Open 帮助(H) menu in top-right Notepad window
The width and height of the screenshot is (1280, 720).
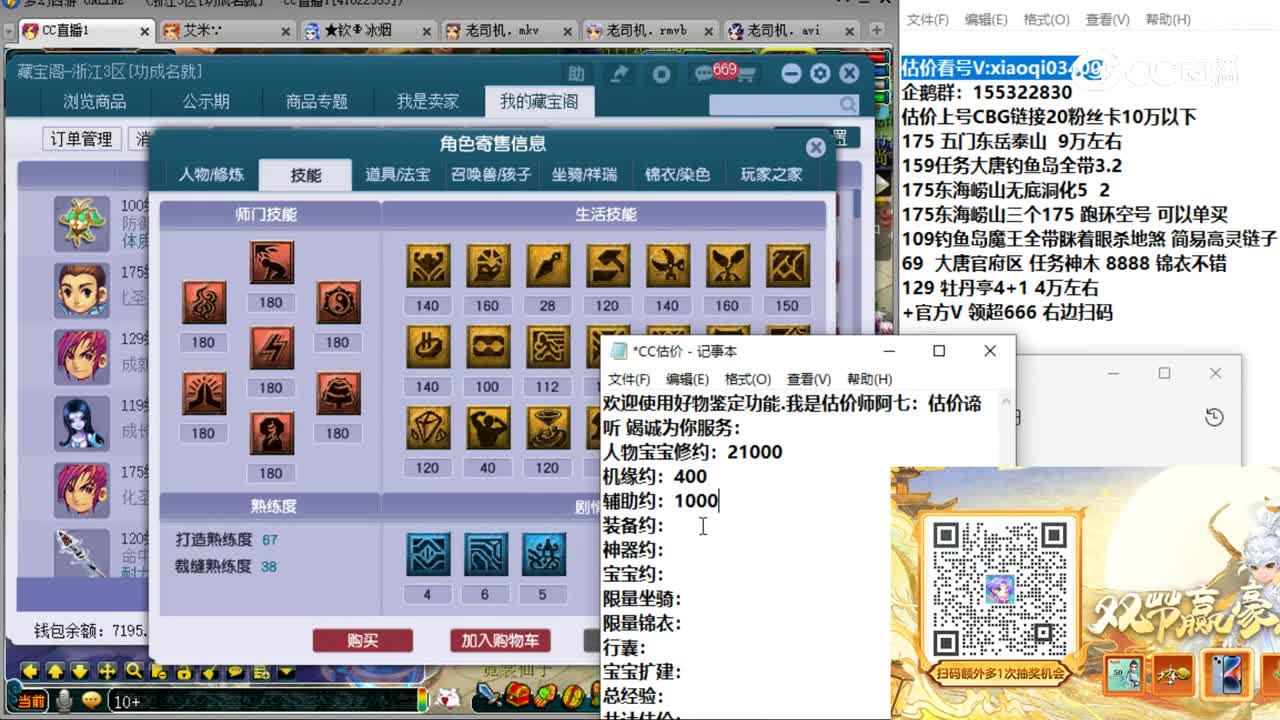point(1167,19)
